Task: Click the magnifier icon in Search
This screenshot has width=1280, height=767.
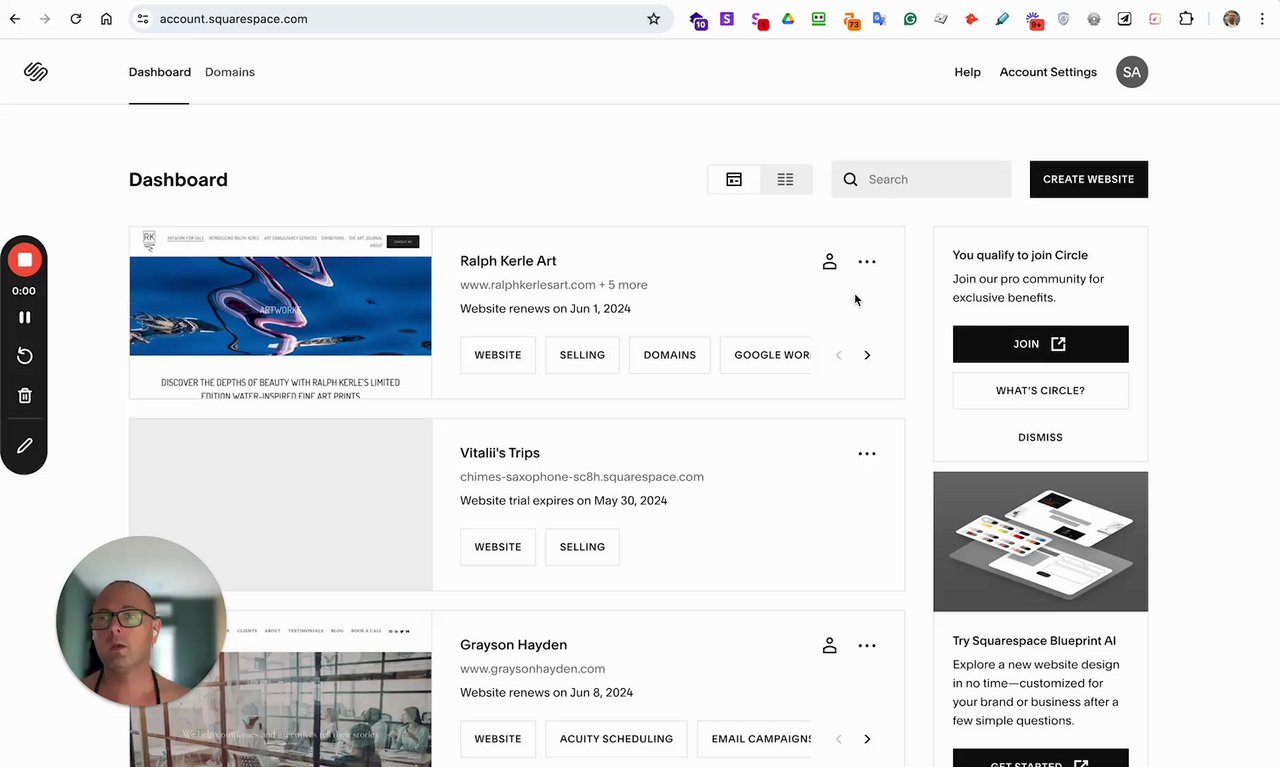Action: (850, 179)
